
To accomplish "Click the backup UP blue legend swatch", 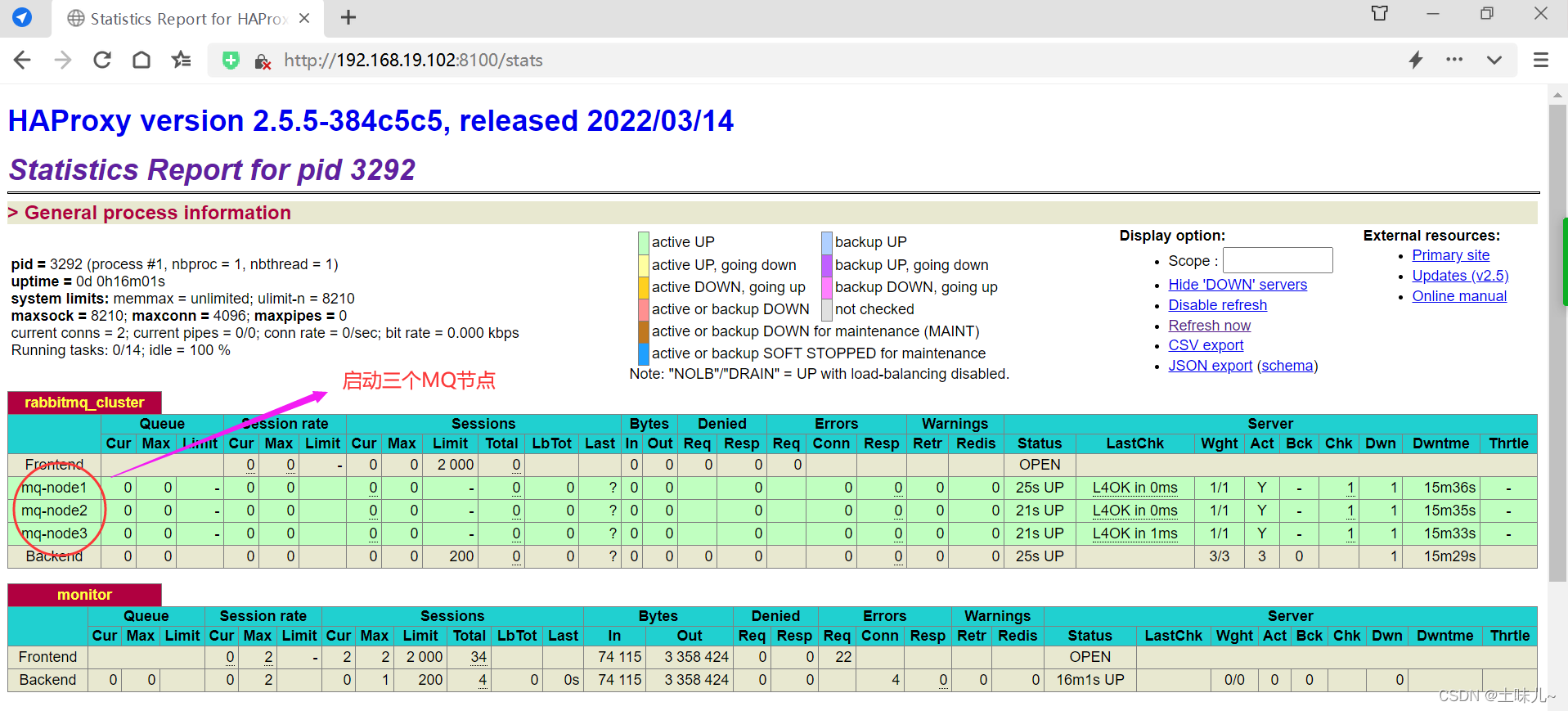I will (827, 242).
